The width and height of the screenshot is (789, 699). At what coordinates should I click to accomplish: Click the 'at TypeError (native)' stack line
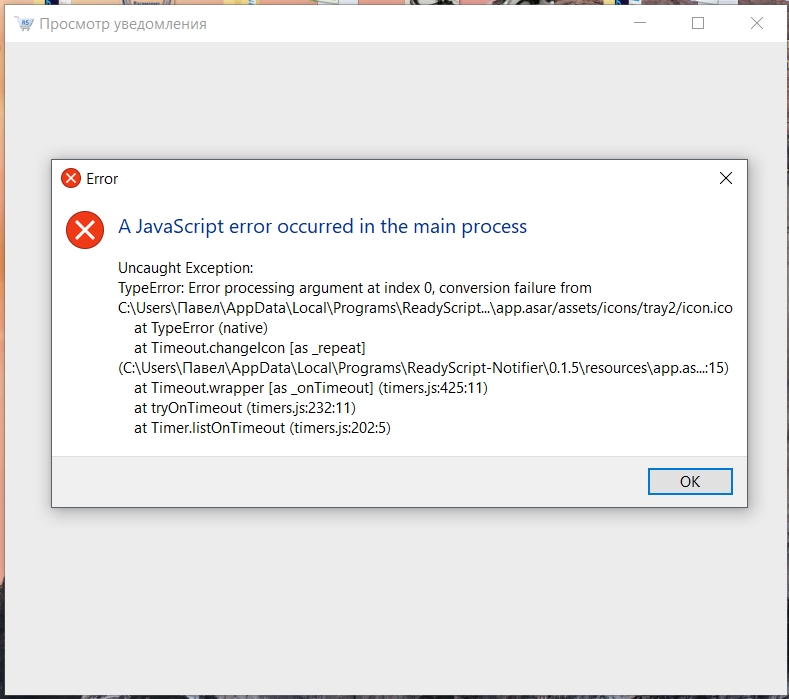201,328
